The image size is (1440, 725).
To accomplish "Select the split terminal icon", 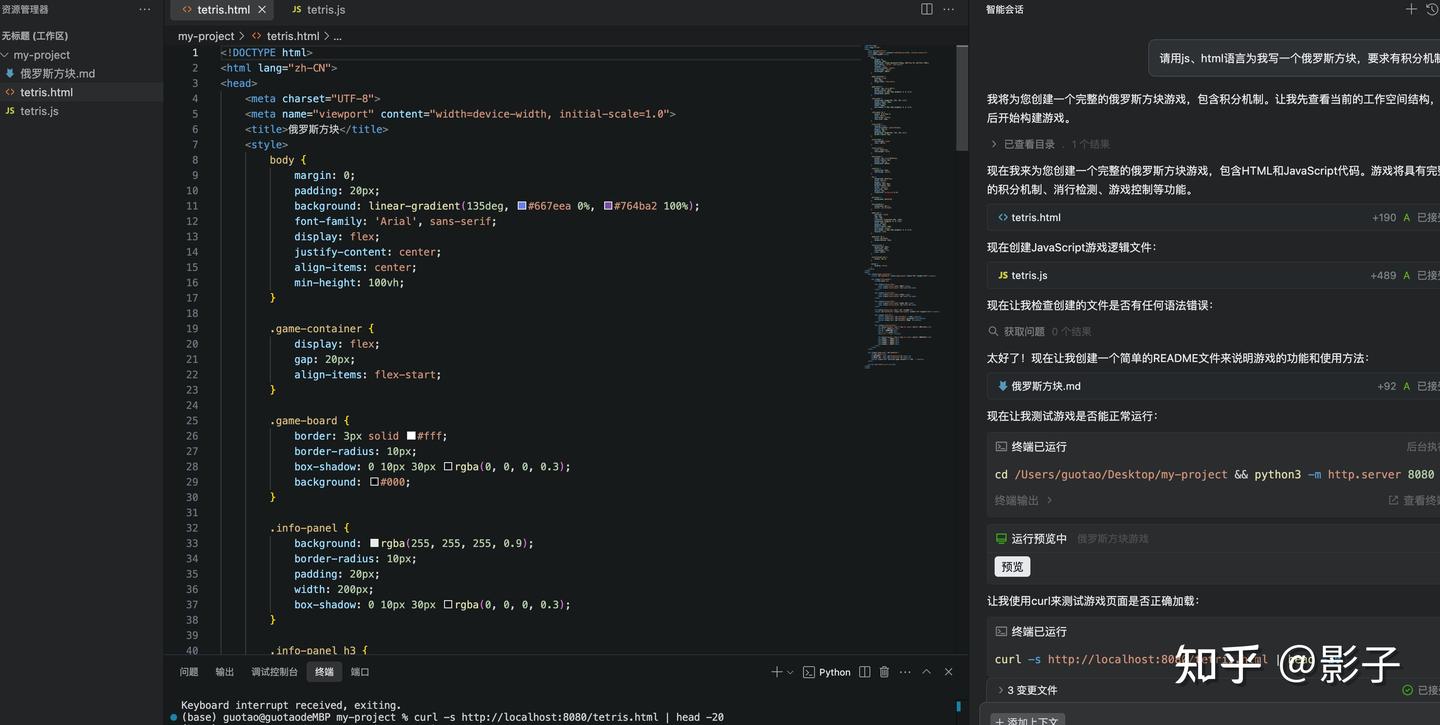I will click(864, 672).
